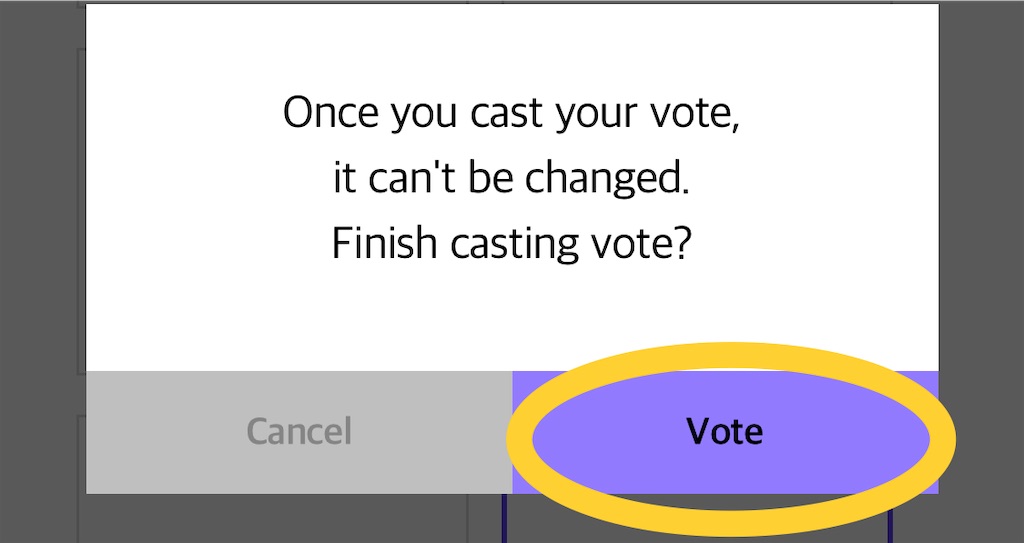Submit the final vote via Vote
The image size is (1024, 543).
(x=725, y=432)
